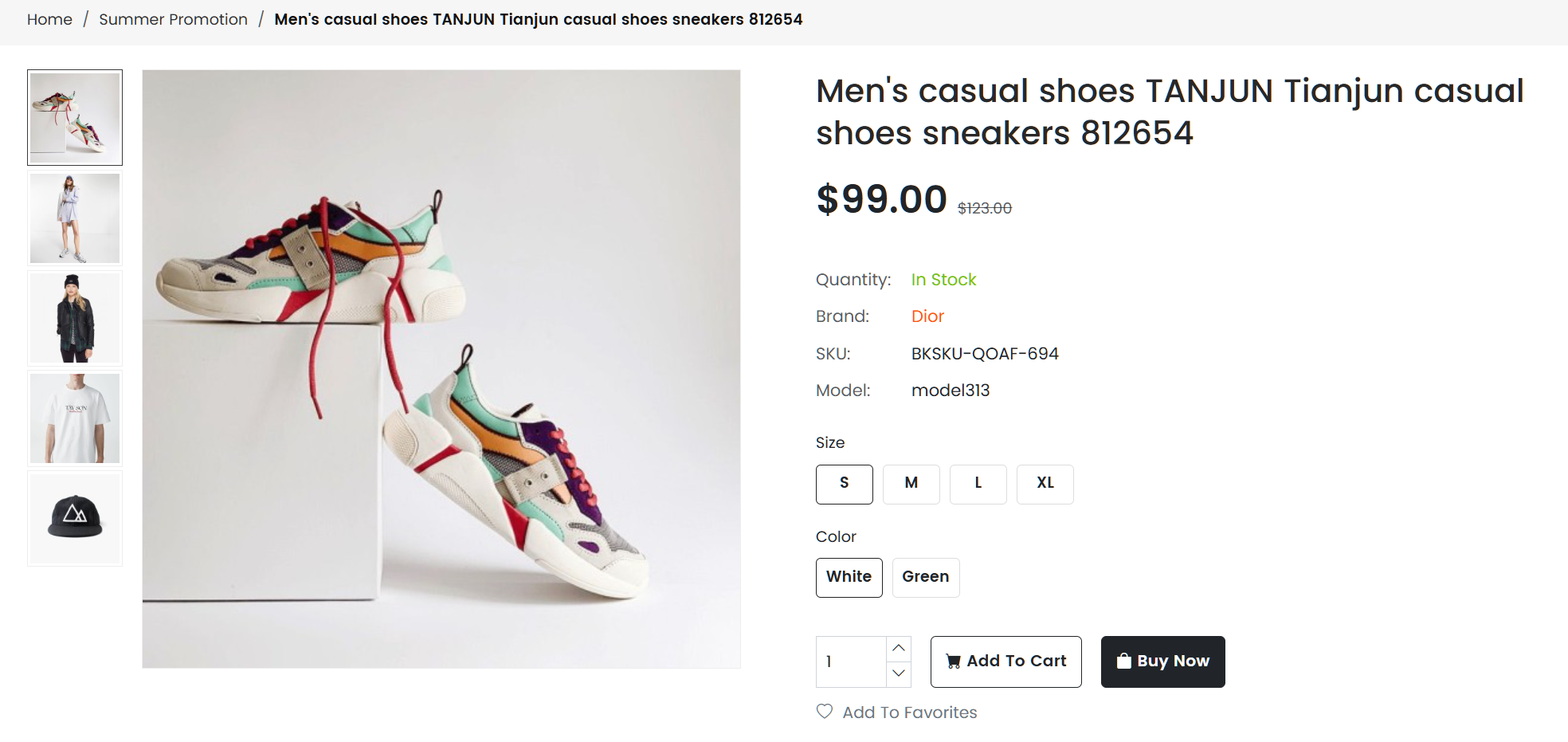Screen dimensions: 1568x742
Task: Choose size M option
Action: (x=911, y=484)
